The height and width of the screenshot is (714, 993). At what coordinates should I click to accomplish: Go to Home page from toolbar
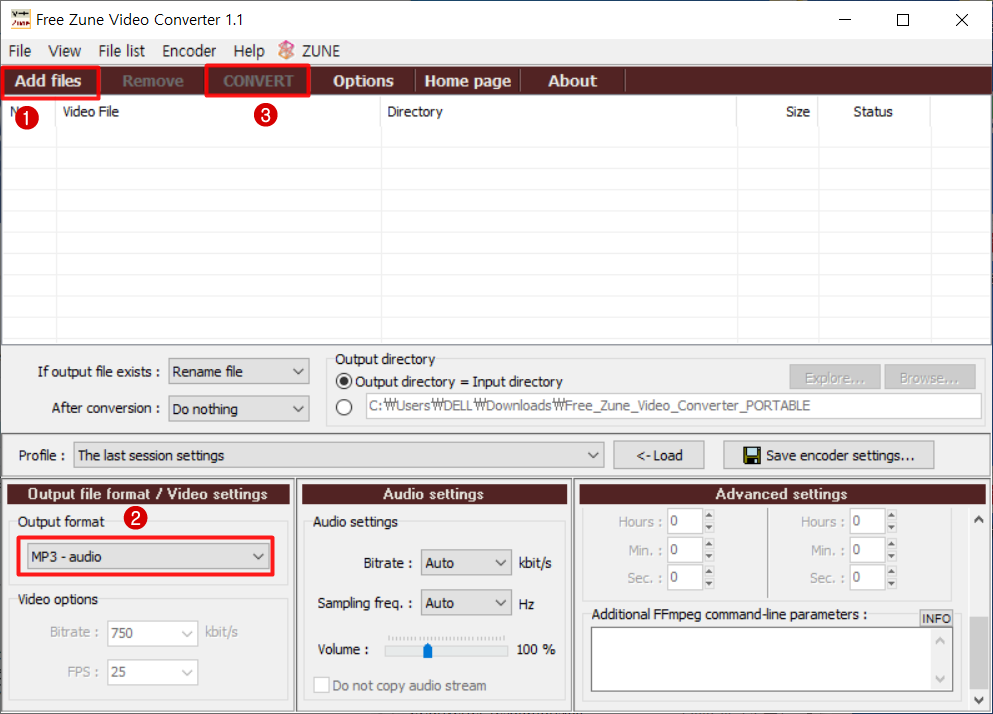coord(467,81)
